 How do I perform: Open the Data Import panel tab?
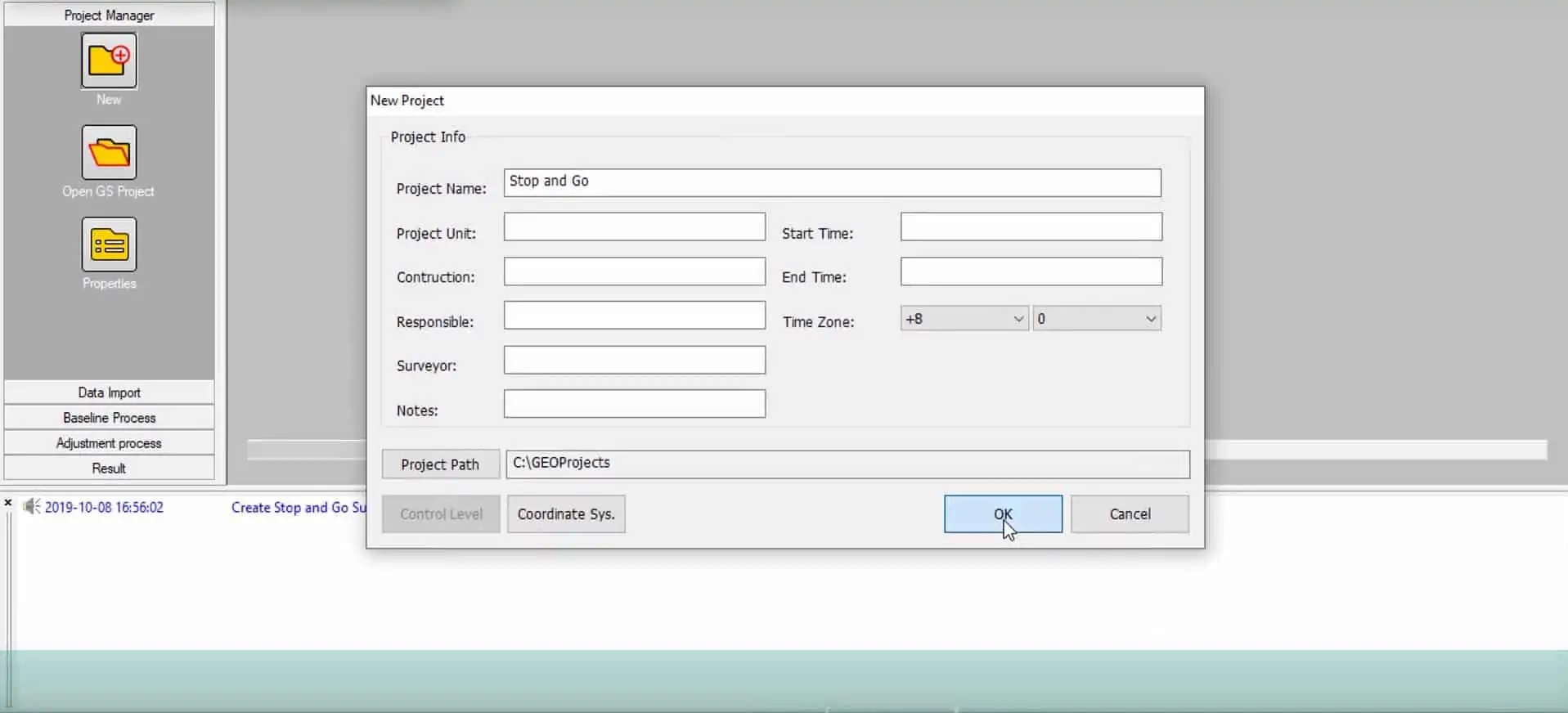(109, 392)
